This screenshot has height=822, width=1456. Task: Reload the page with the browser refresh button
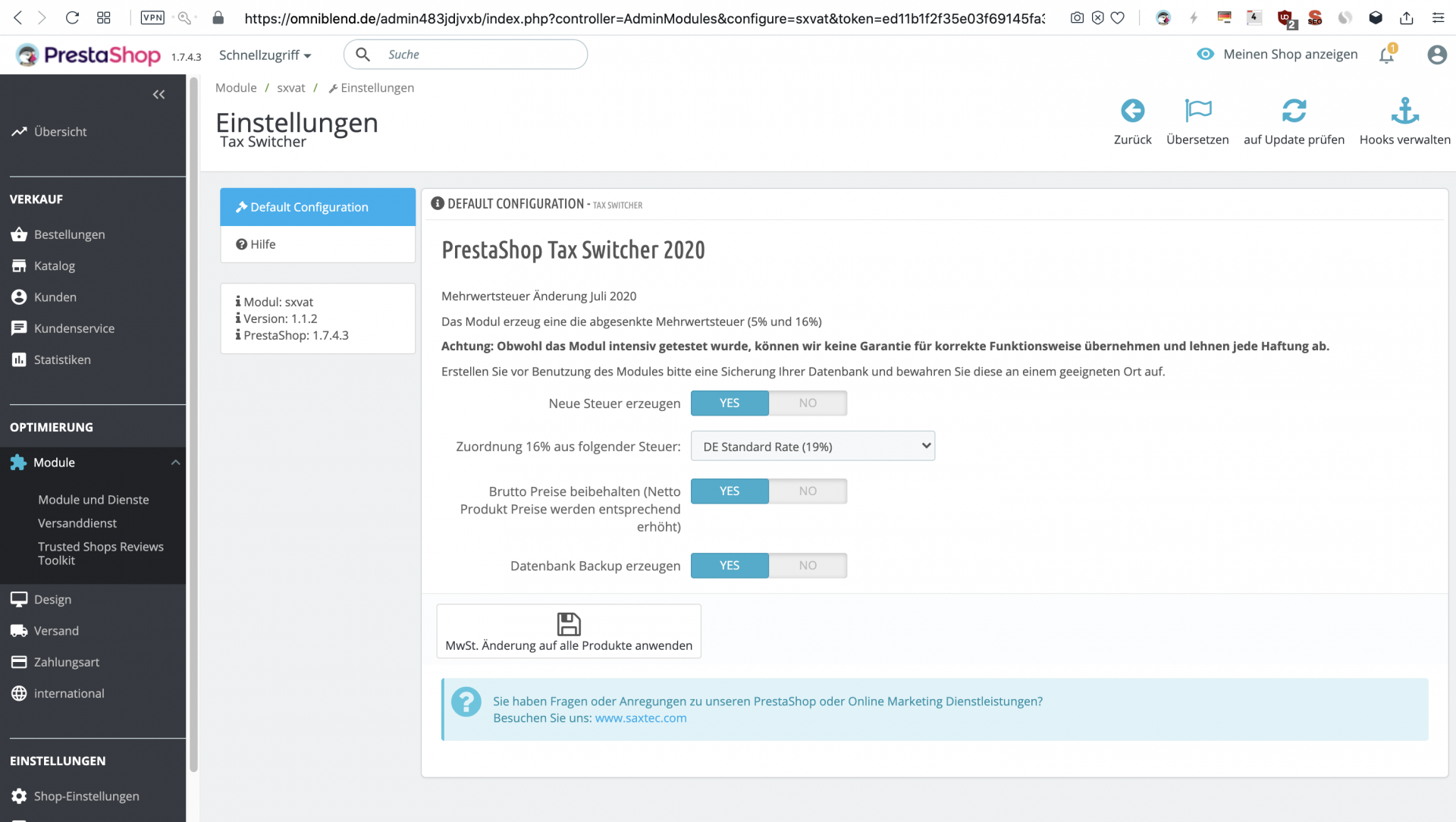pyautogui.click(x=72, y=17)
